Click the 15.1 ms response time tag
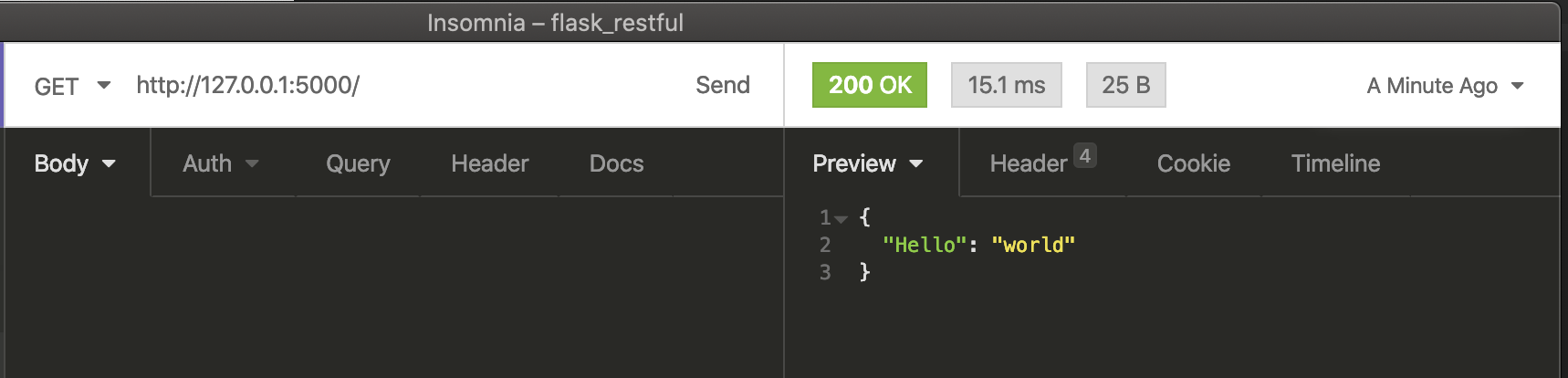This screenshot has width=1568, height=378. 1006,85
